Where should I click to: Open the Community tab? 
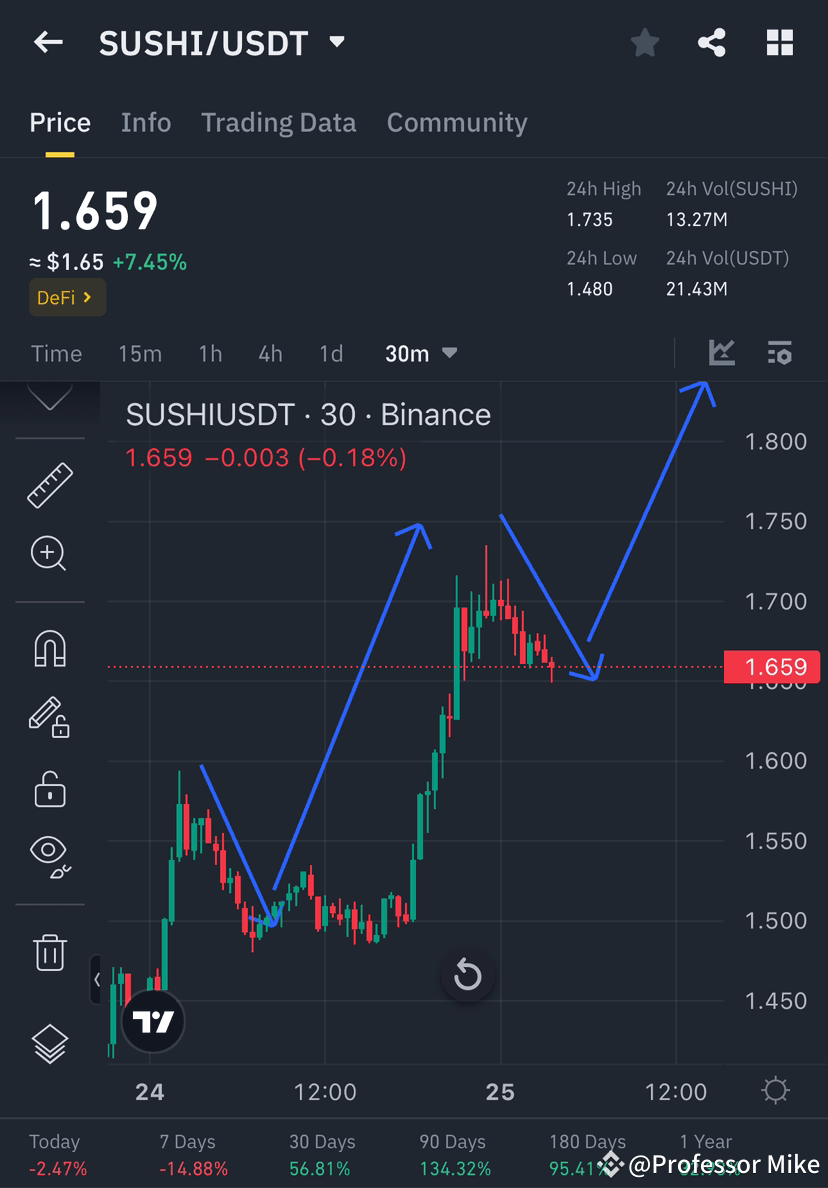457,122
